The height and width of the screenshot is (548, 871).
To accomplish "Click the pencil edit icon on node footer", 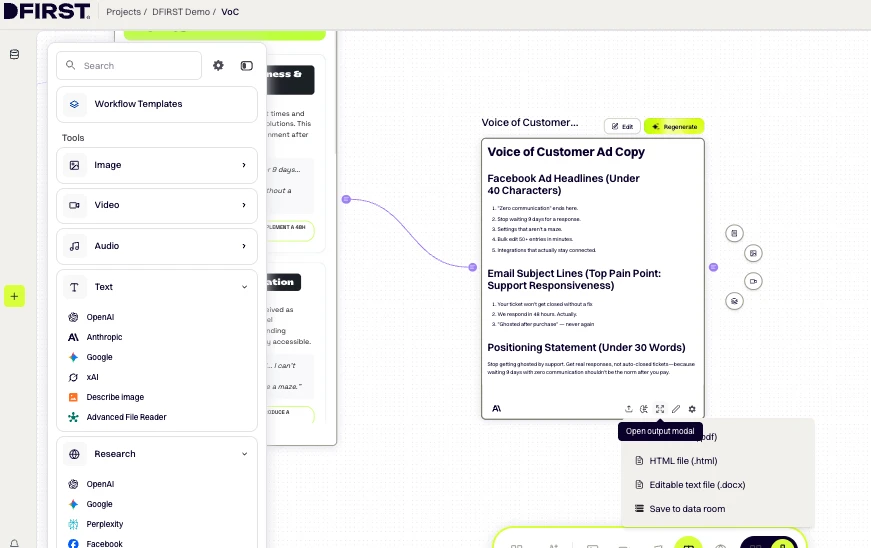I will click(676, 409).
